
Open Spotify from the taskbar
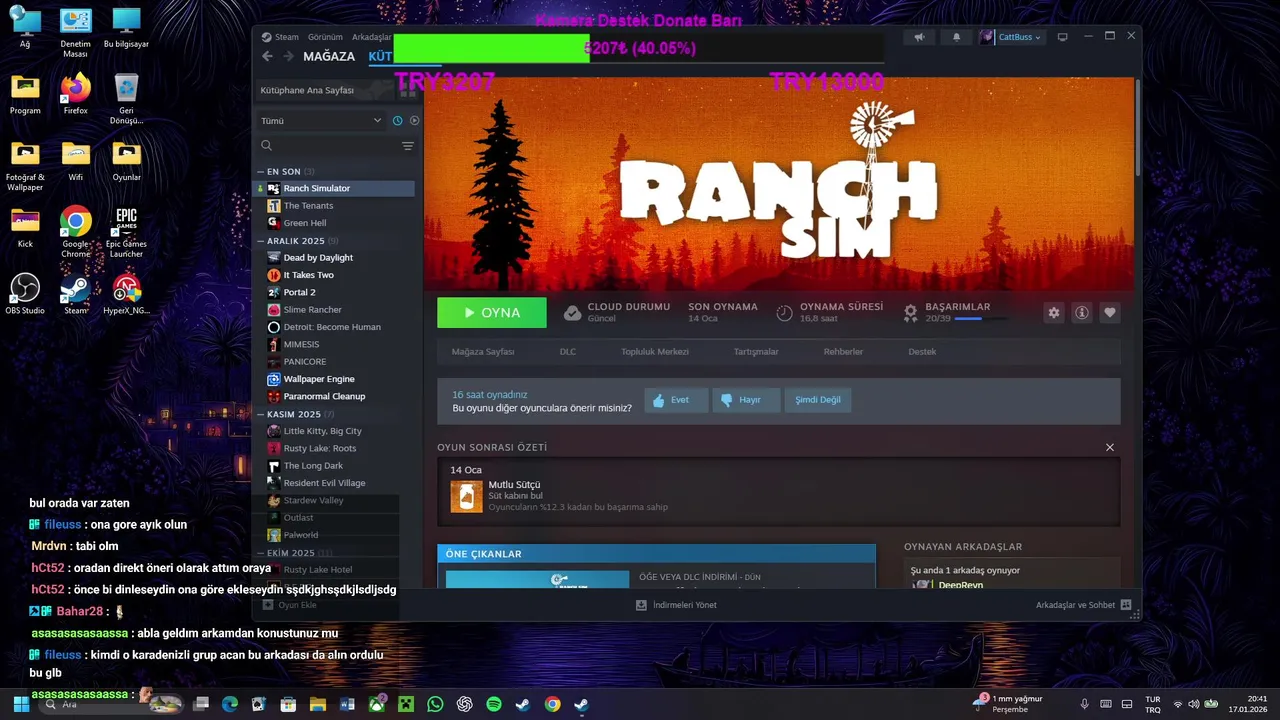pyautogui.click(x=494, y=704)
